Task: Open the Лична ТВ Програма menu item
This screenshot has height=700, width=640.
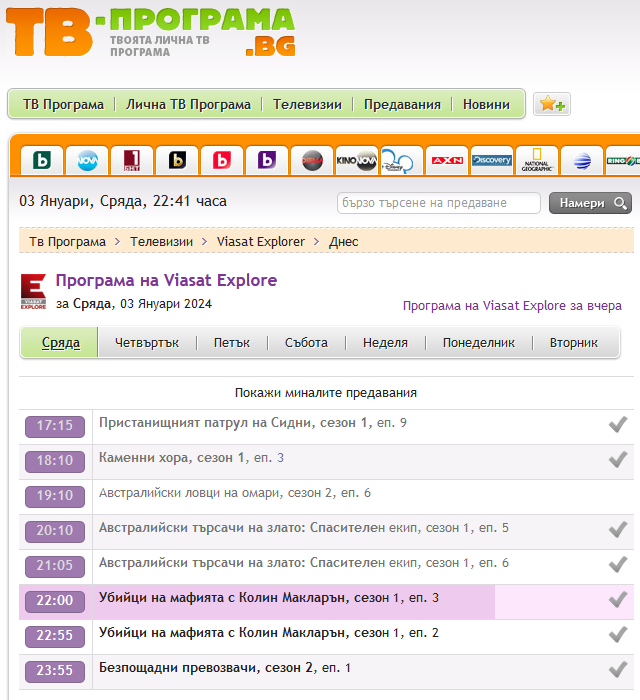Action: tap(188, 104)
